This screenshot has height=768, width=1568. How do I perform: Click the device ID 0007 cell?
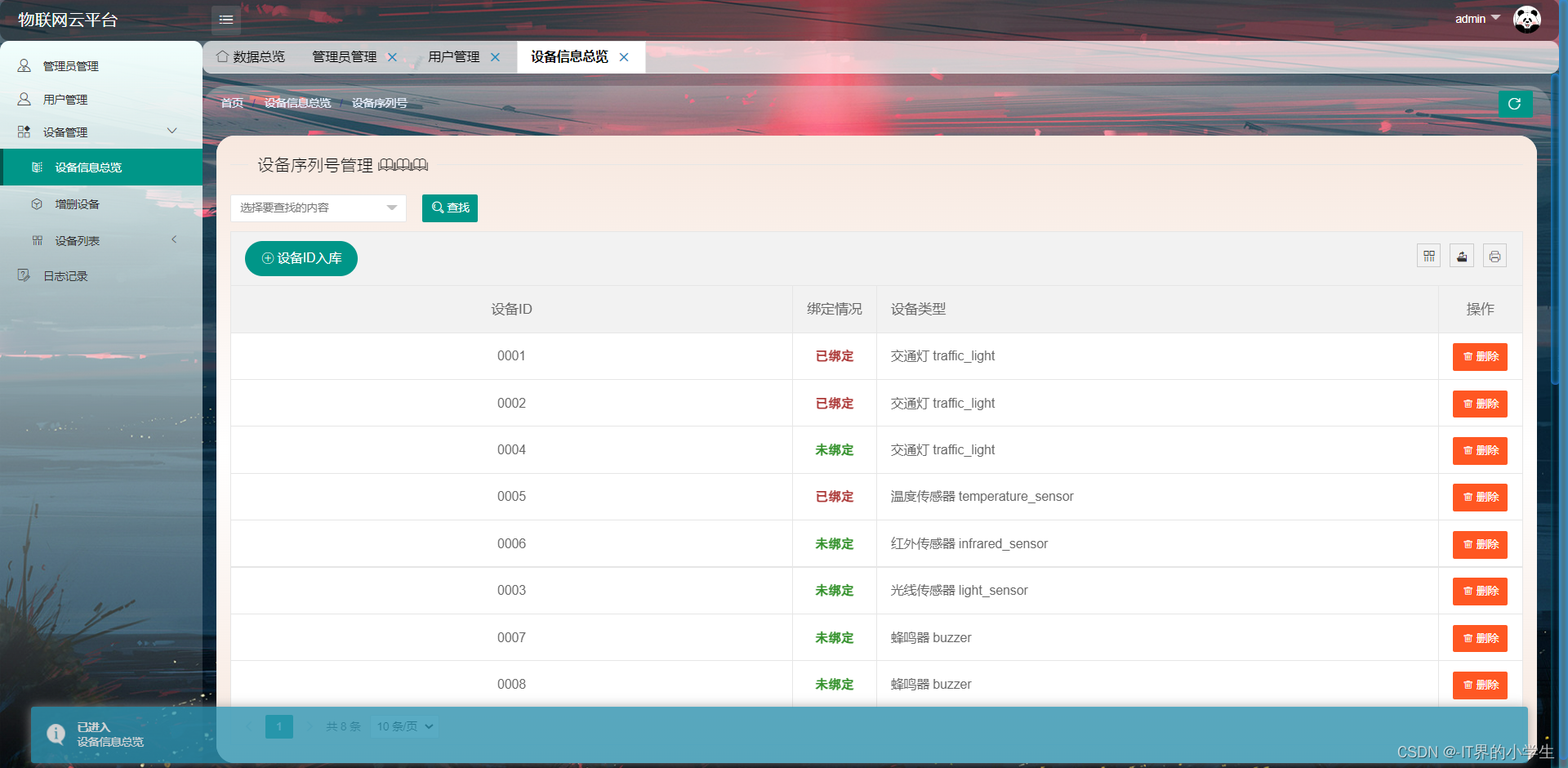[511, 637]
